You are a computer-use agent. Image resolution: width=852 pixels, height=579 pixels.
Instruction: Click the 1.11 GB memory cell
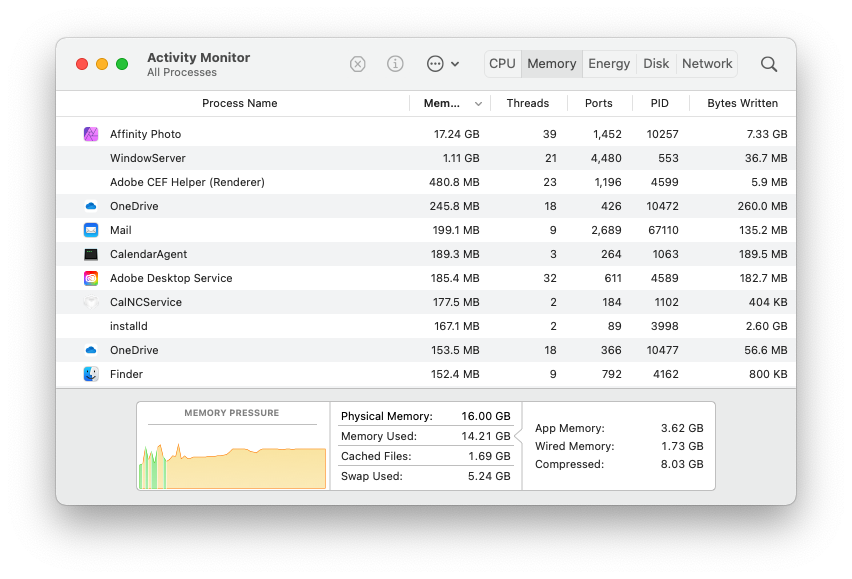coord(461,158)
